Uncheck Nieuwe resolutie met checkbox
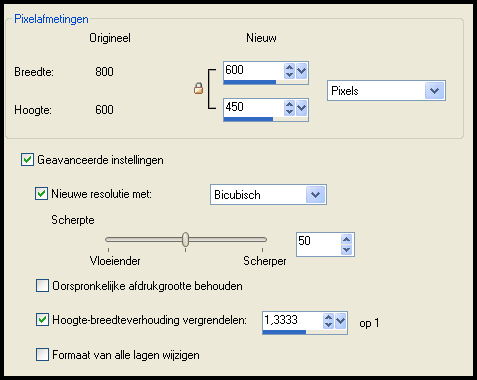Image resolution: width=477 pixels, height=380 pixels. click(41, 194)
